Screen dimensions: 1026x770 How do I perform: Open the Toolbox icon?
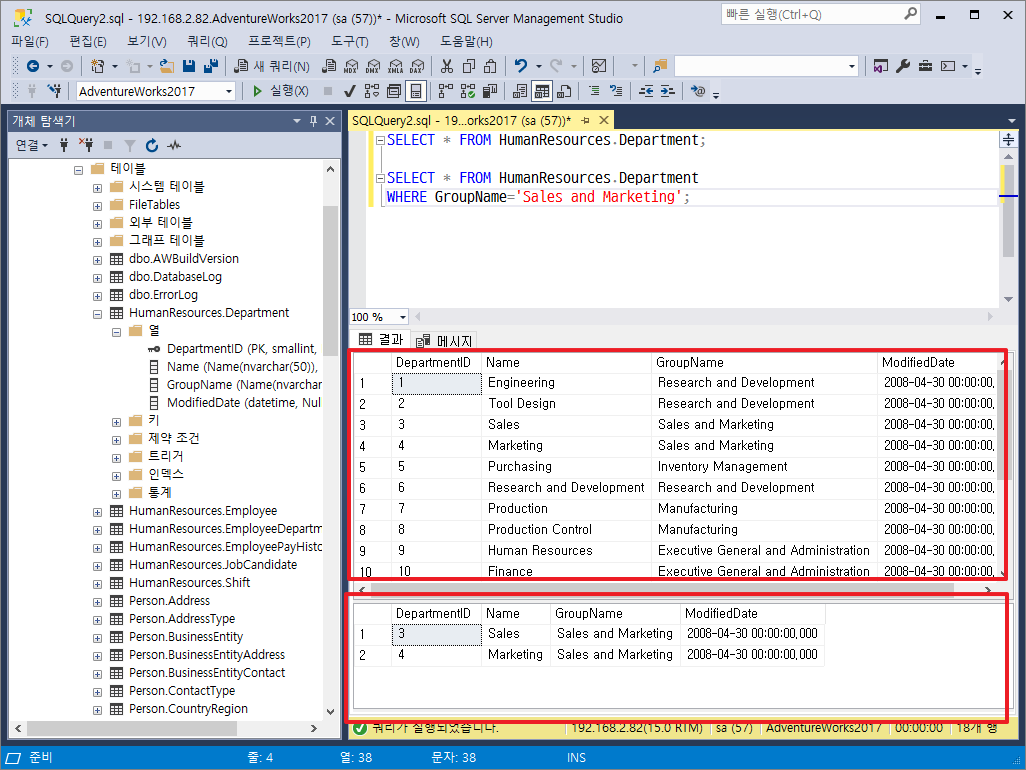(925, 66)
